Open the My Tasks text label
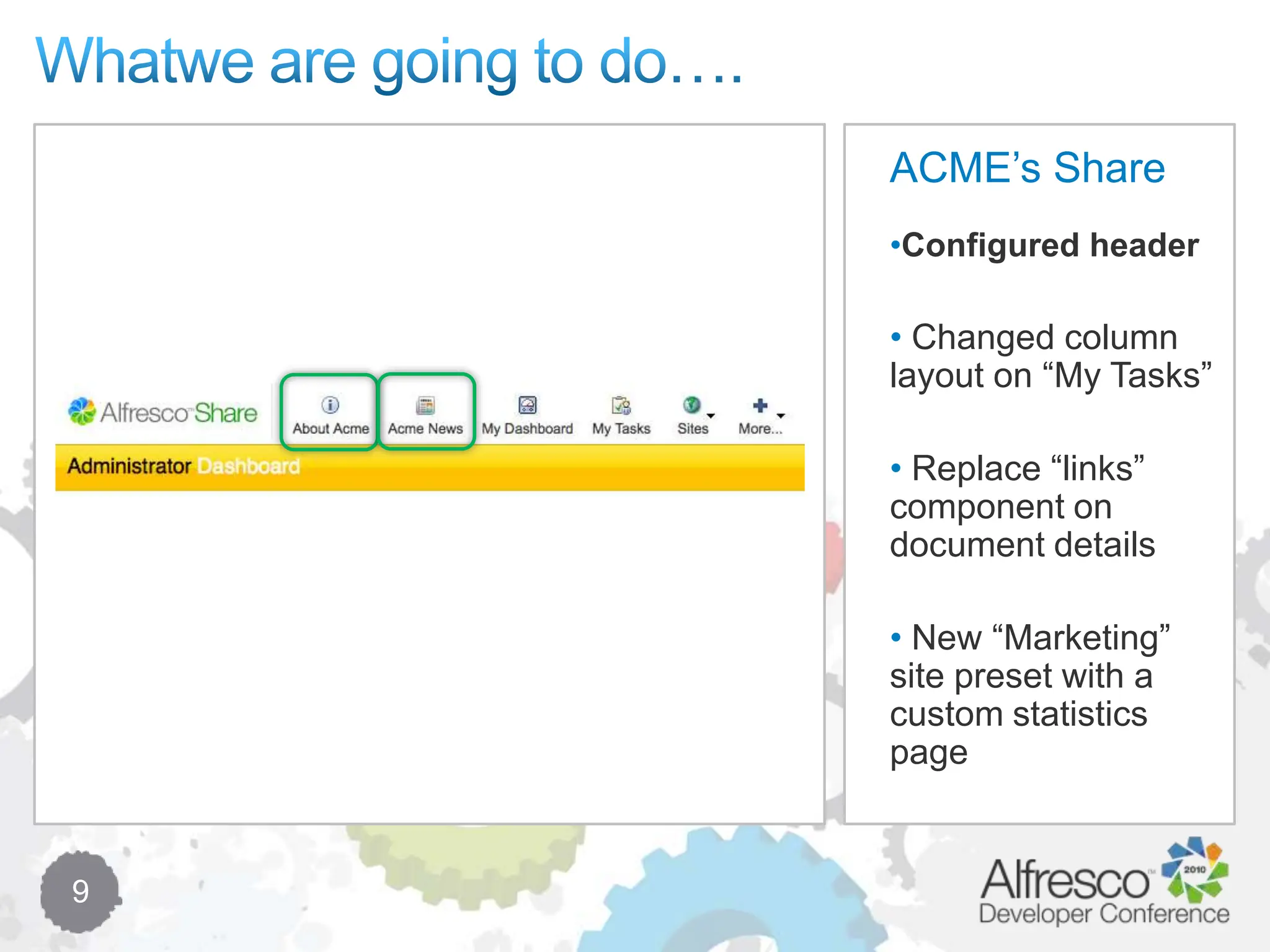The height and width of the screenshot is (952, 1270). (x=621, y=429)
